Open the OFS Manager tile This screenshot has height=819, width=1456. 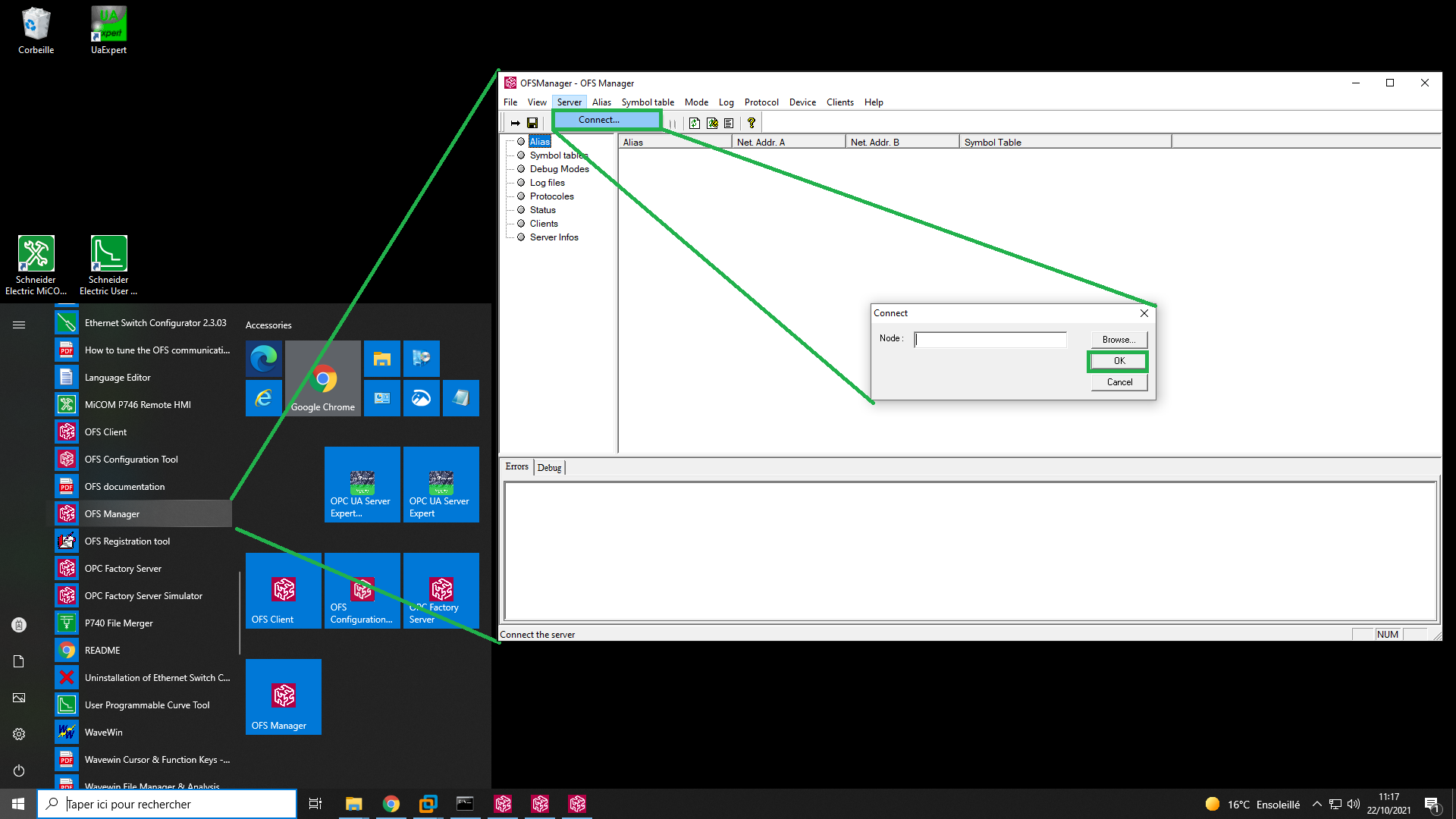tap(284, 697)
